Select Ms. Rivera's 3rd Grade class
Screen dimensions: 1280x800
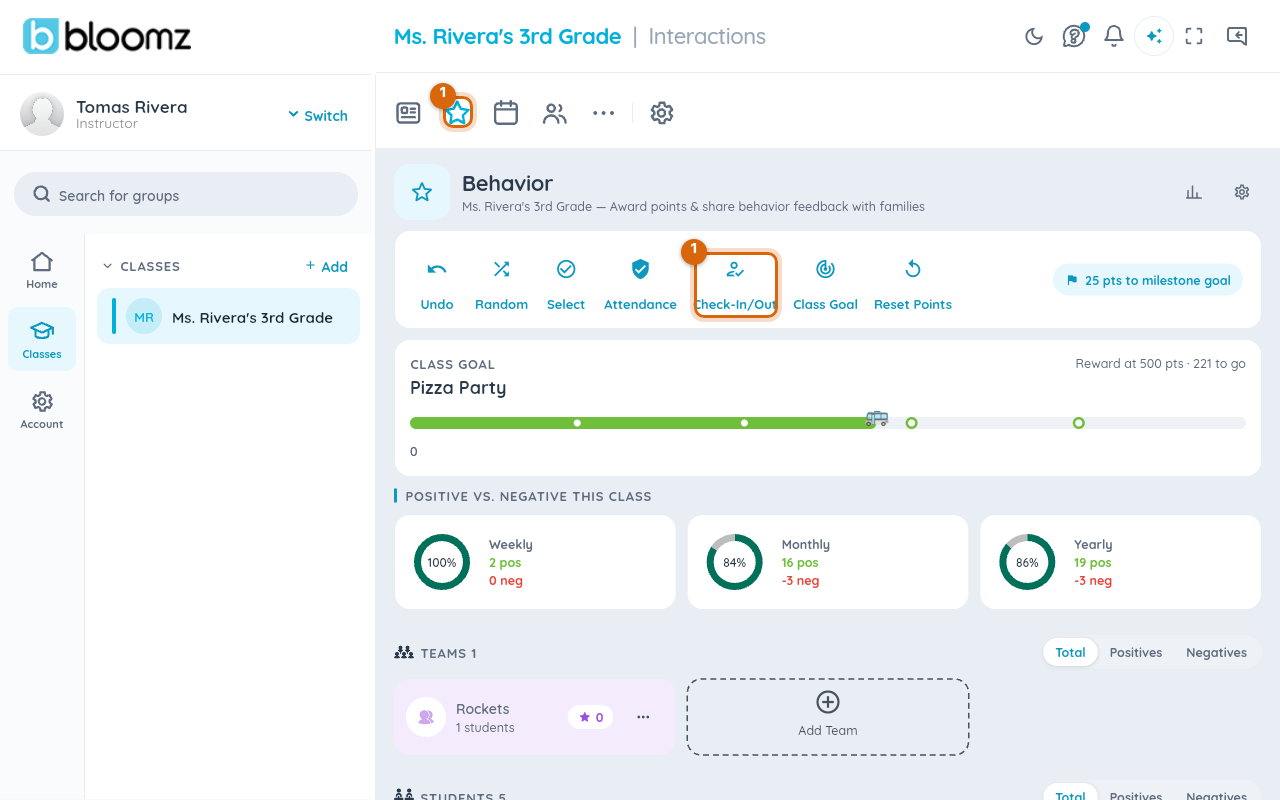tap(228, 316)
